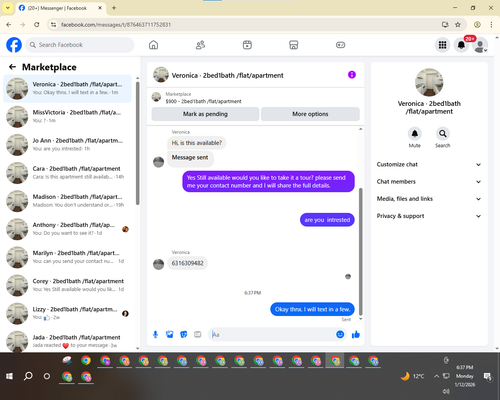Open the install app icon in address bar
Screen dimensions: 500x400
445,24
